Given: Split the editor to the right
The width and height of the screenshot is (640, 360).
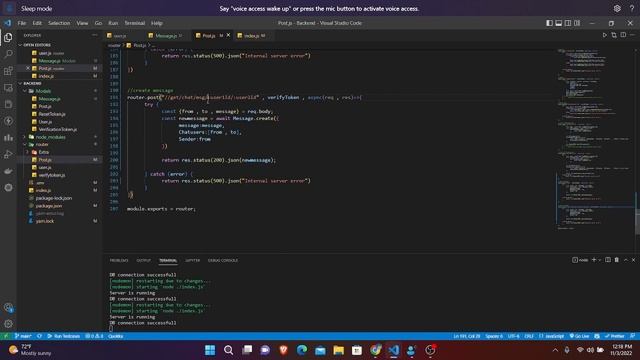Looking at the screenshot, I should pos(623,36).
